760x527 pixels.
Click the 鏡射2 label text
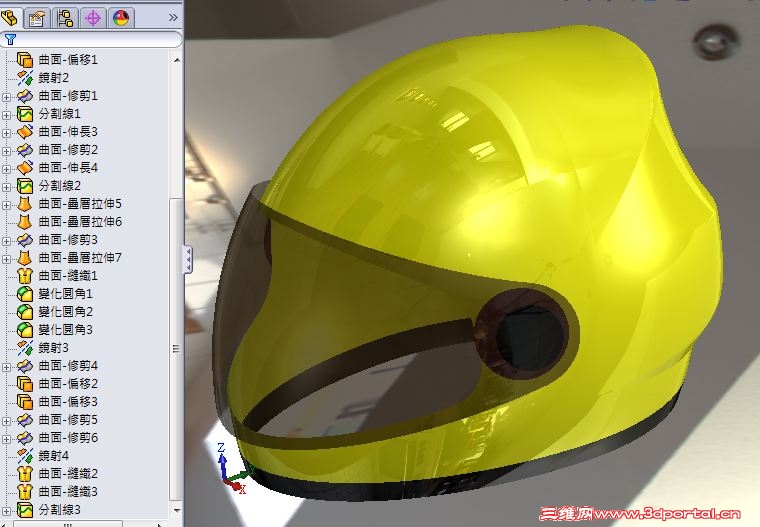click(x=53, y=78)
